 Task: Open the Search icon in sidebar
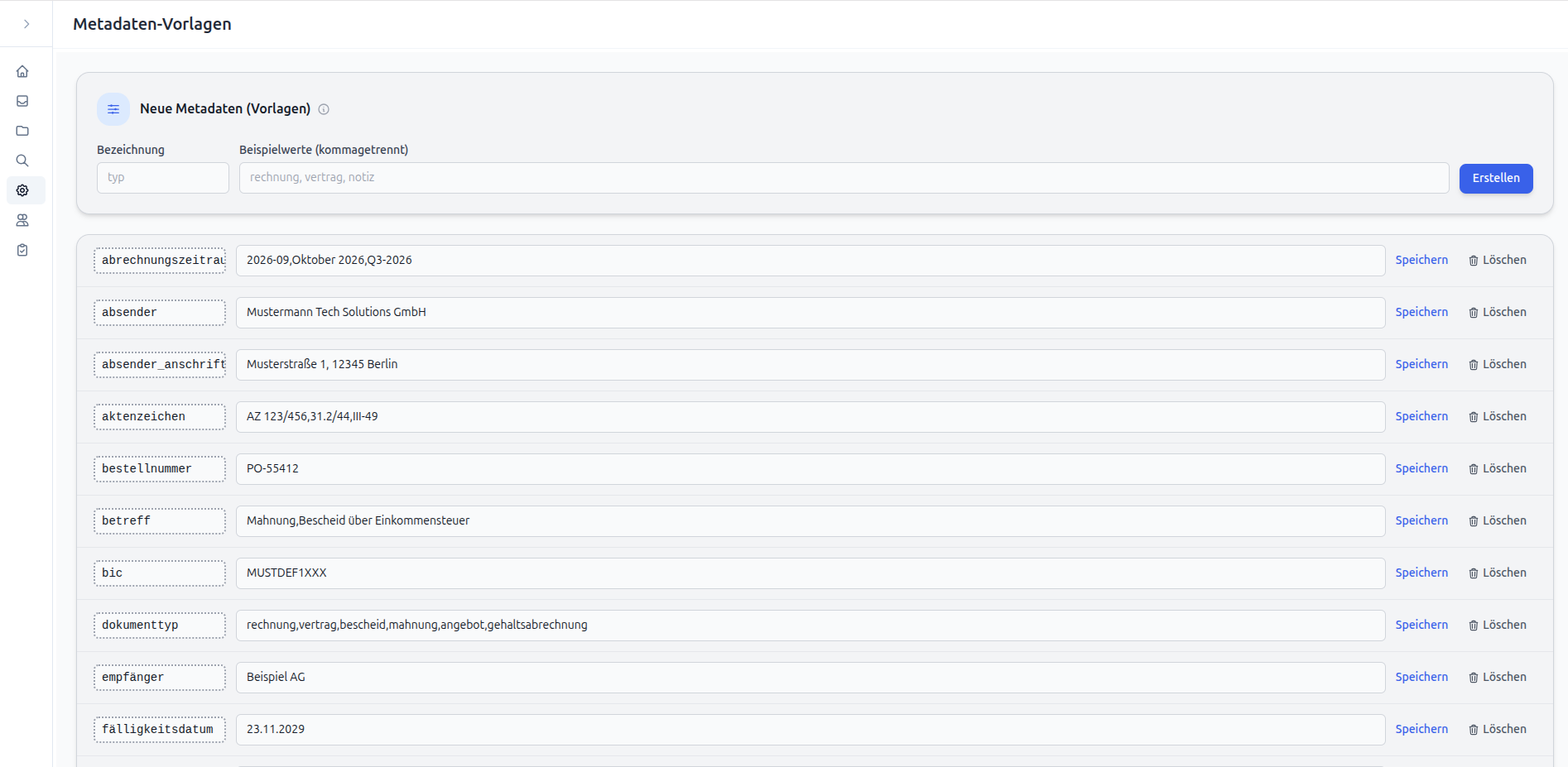coord(22,161)
